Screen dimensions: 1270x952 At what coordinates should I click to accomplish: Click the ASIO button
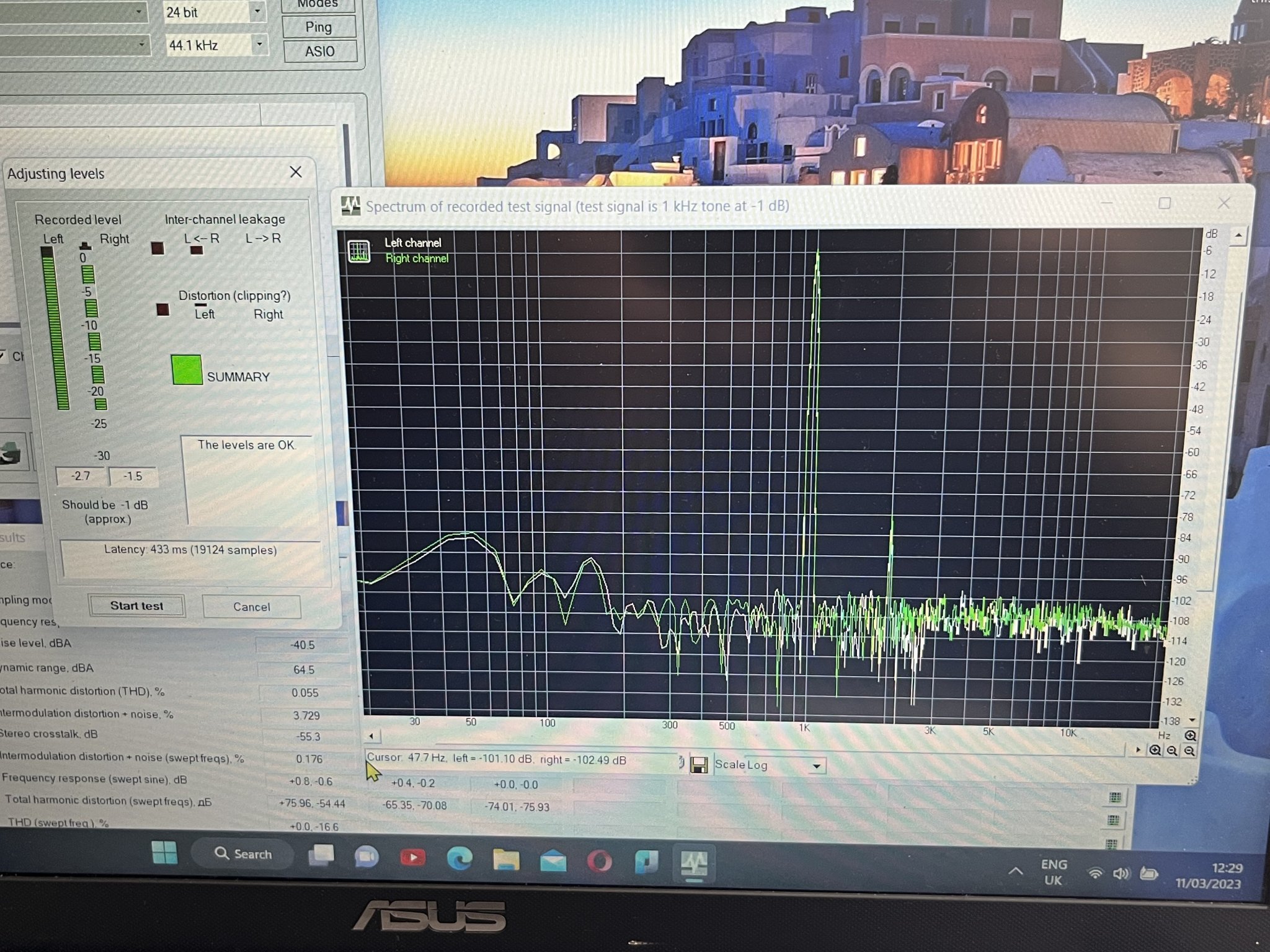[320, 51]
